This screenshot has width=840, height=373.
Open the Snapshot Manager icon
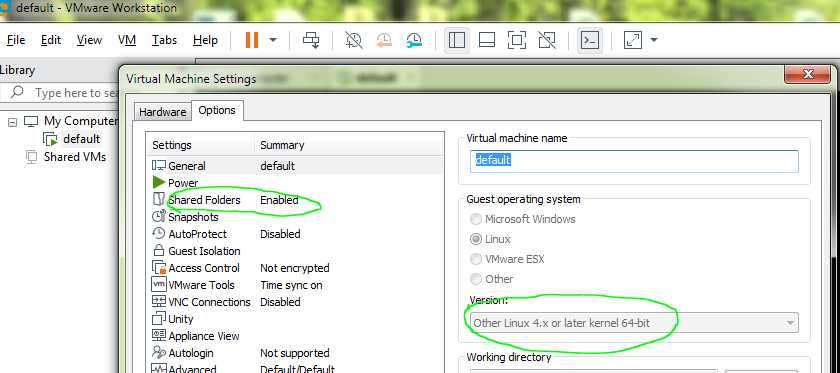pyautogui.click(x=414, y=40)
